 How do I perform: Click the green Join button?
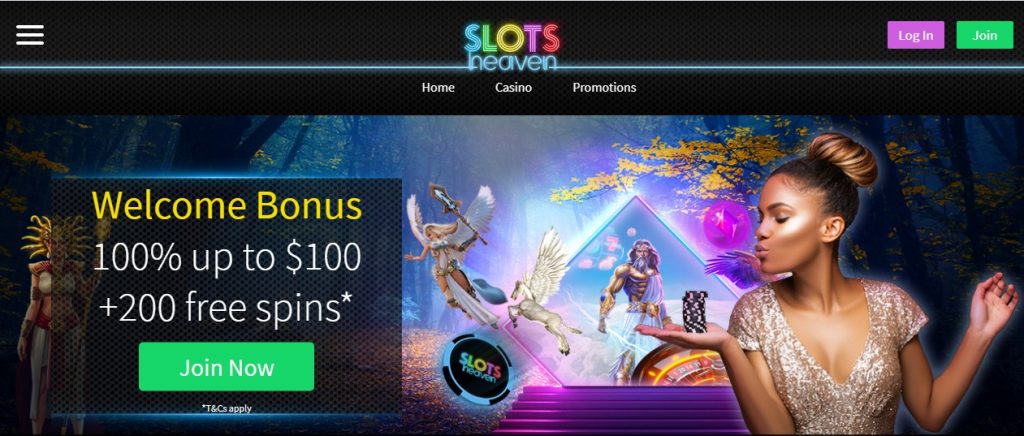984,35
